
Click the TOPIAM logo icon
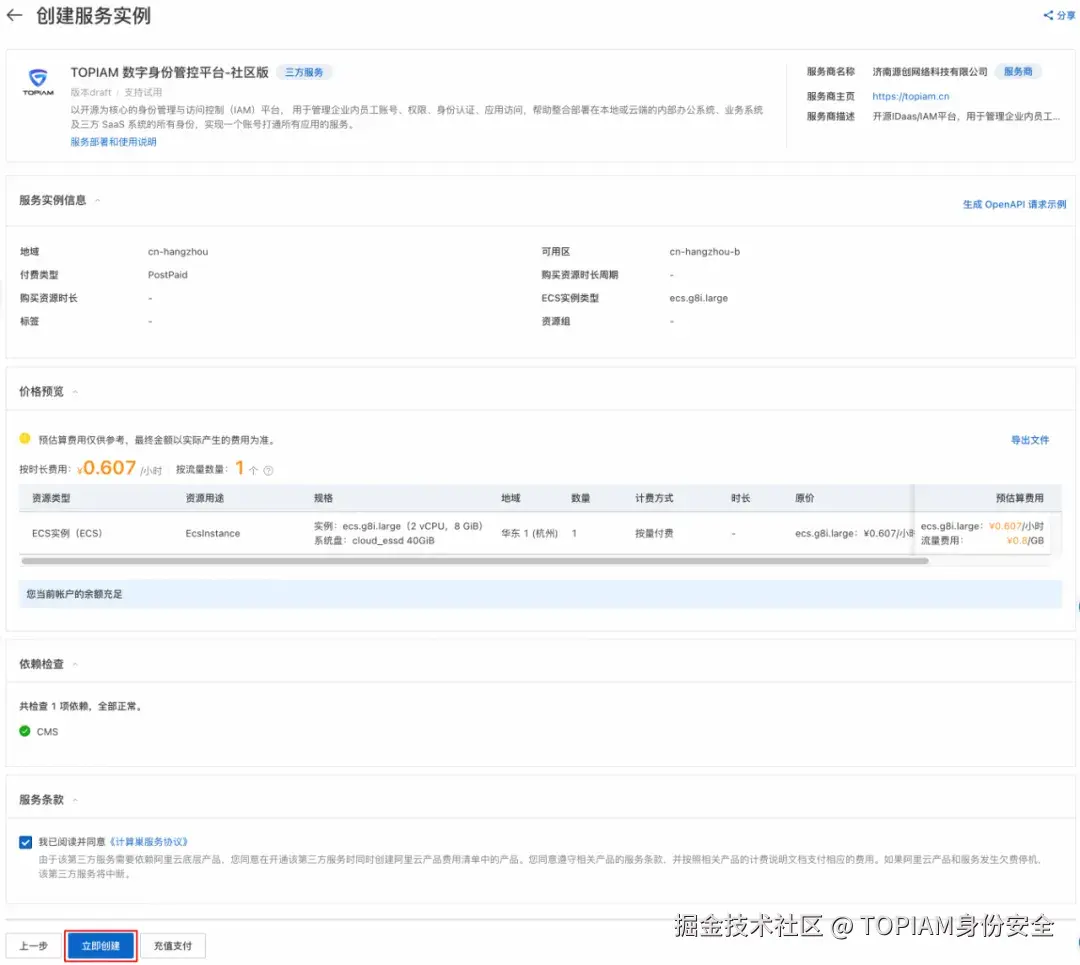[x=38, y=81]
